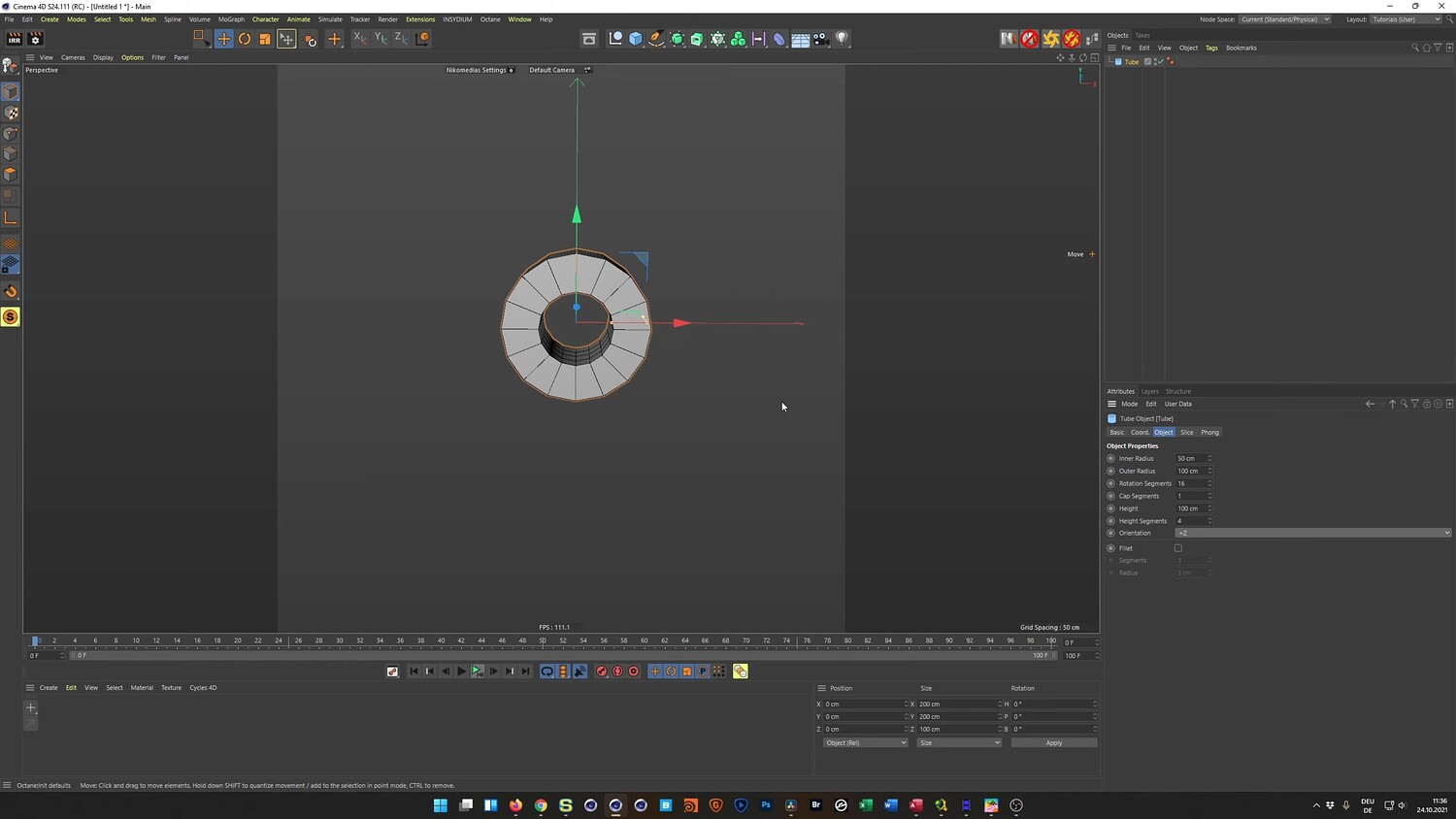Add a Camera object from toolbar
The height and width of the screenshot is (819, 1456).
[821, 39]
